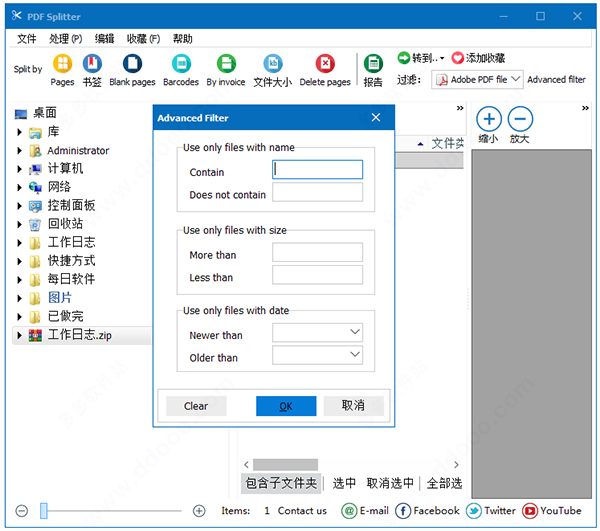Click the 回收站 recycle bin icon
This screenshot has height=531, width=600.
pyautogui.click(x=35, y=225)
